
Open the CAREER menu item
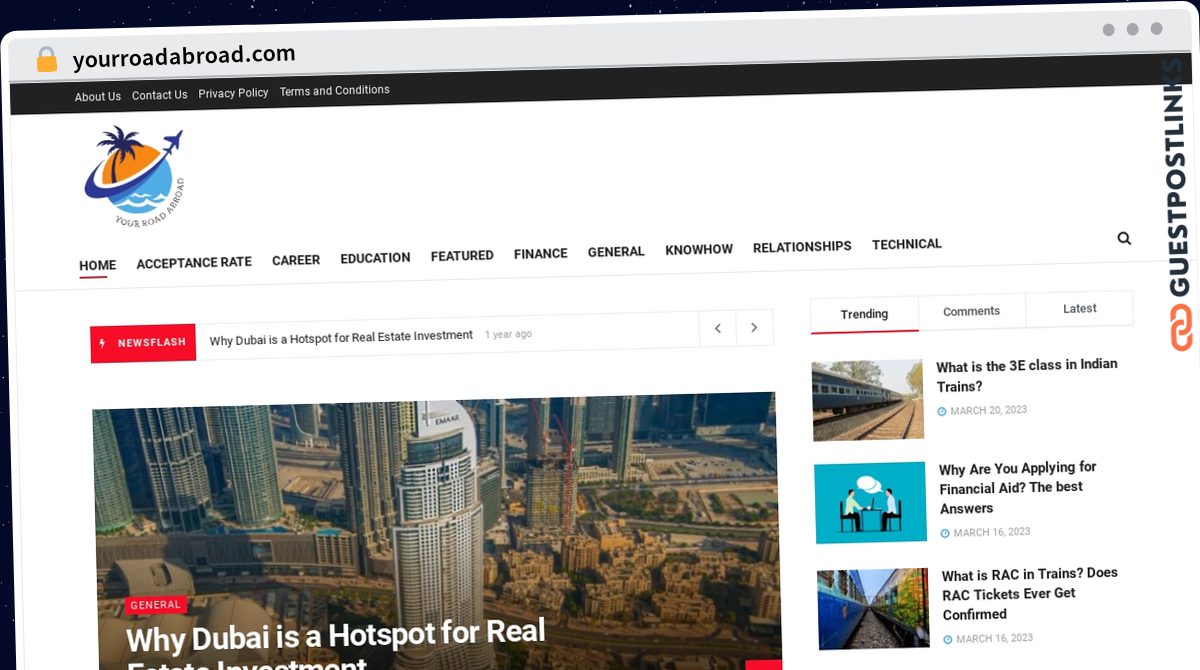tap(296, 260)
